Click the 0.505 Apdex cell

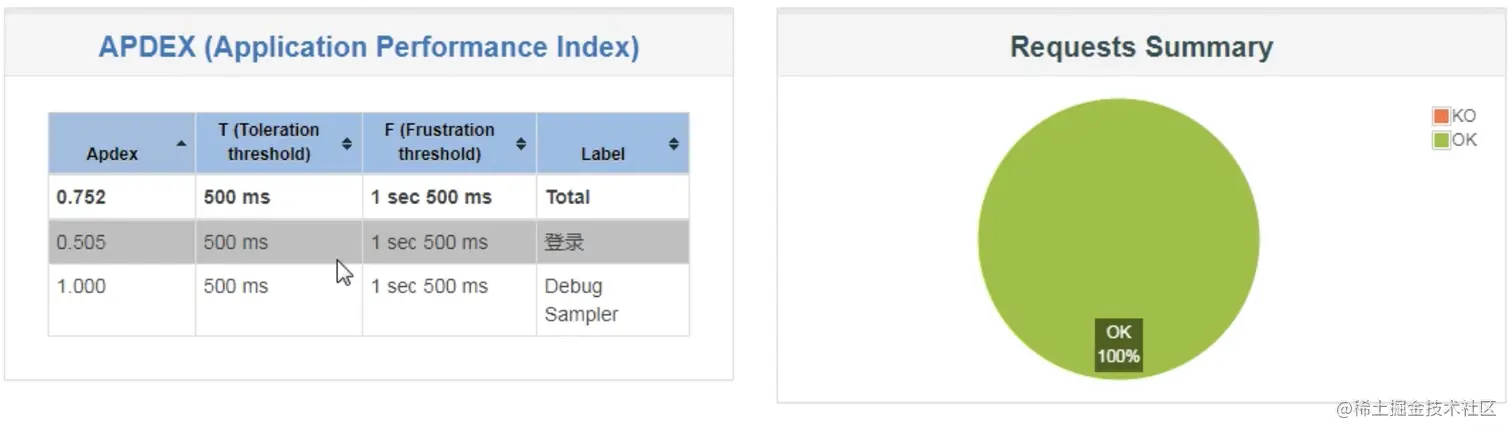point(122,242)
